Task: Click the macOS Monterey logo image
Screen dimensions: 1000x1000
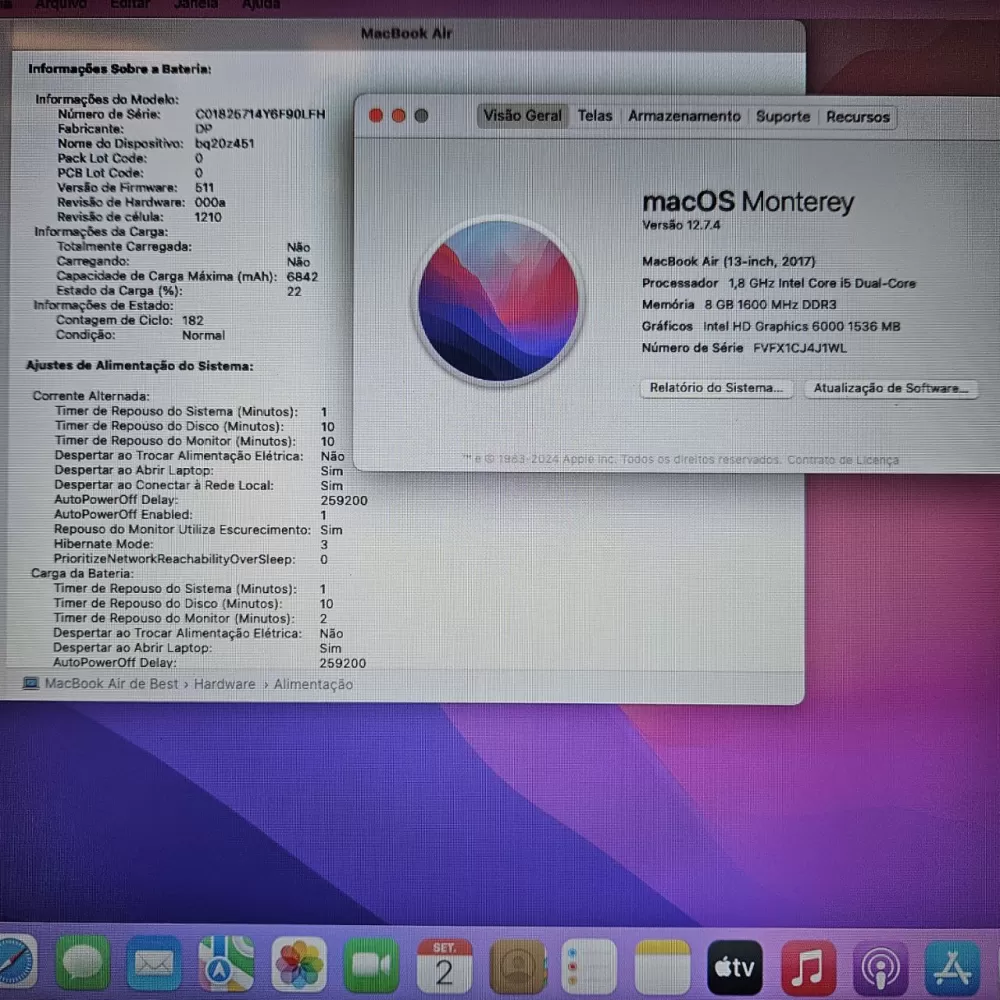Action: point(498,300)
